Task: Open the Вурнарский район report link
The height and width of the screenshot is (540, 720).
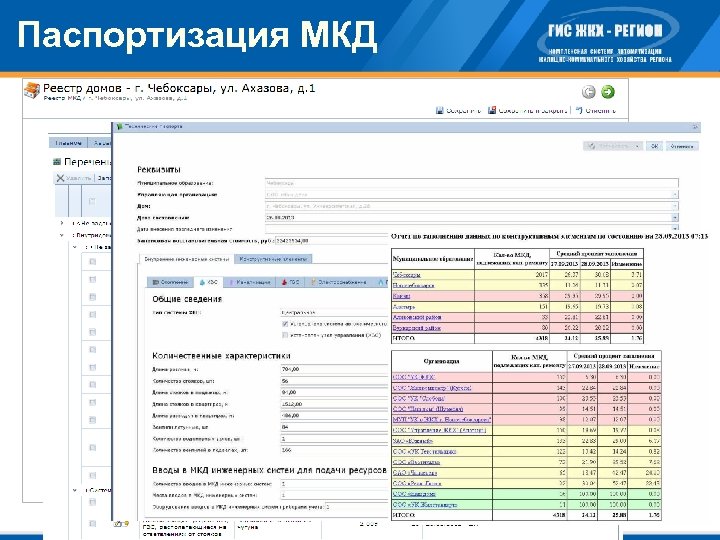Action: 416,328
